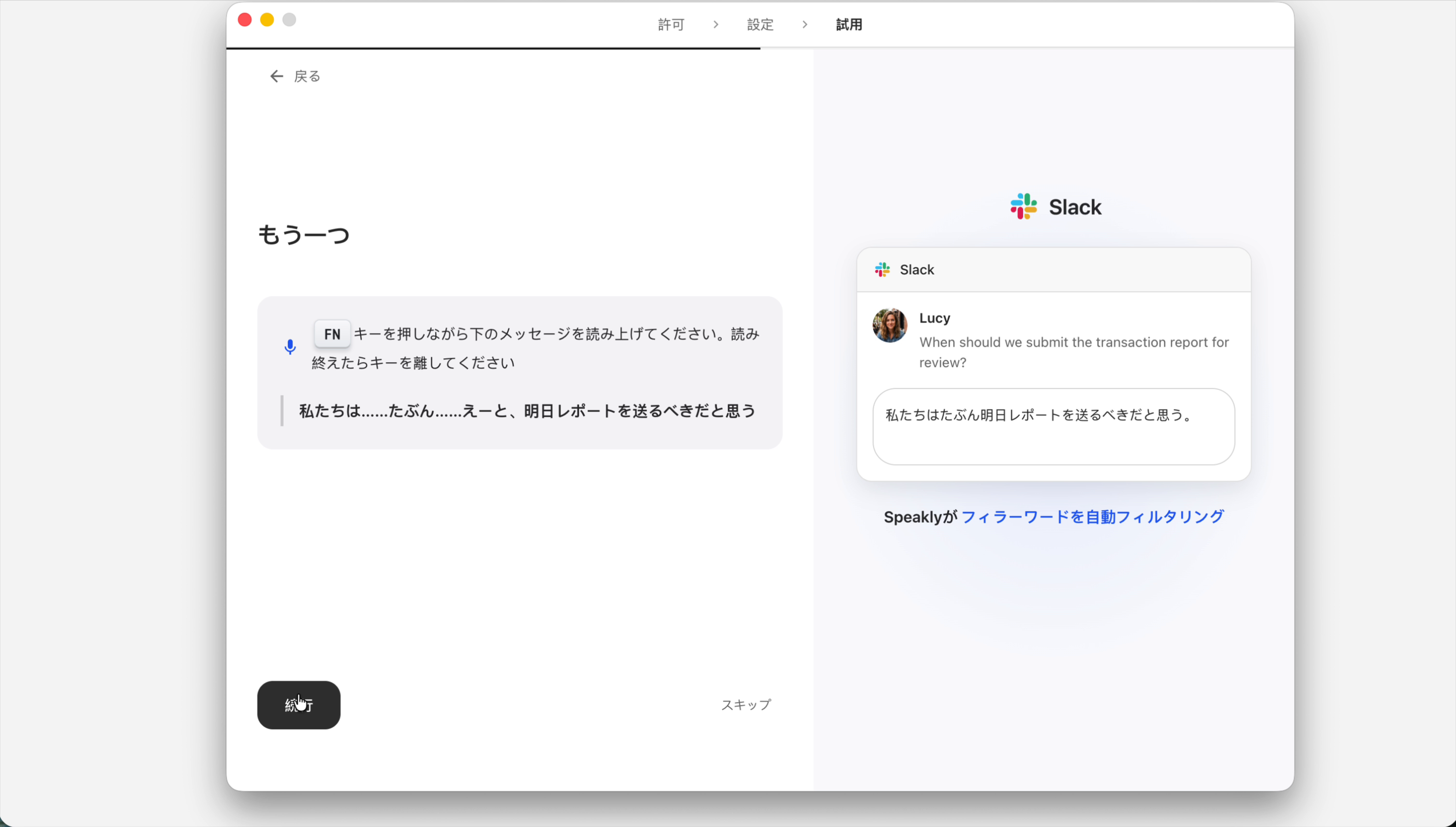Click the chevron between 許可 and 設定

point(715,25)
